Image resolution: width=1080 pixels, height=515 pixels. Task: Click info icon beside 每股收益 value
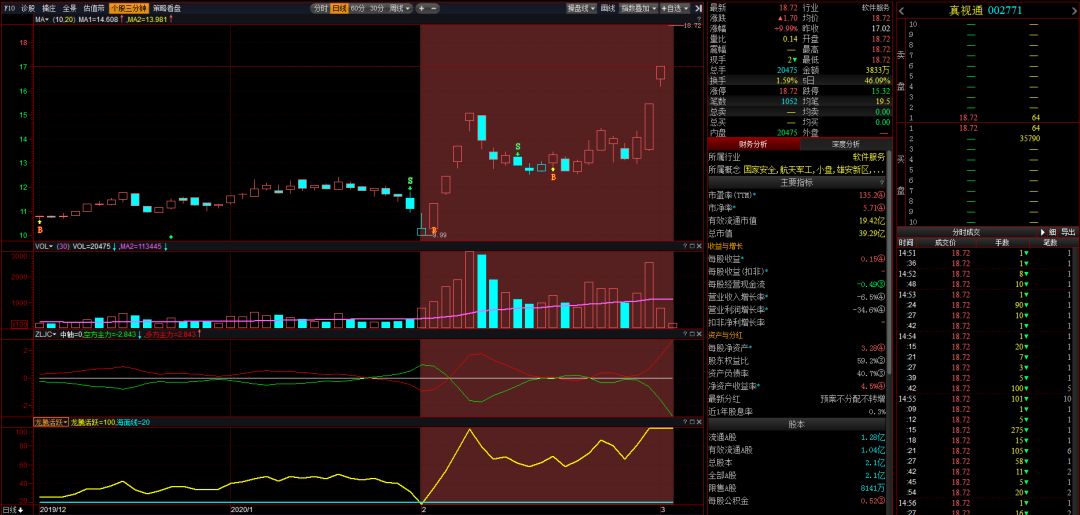[882, 259]
